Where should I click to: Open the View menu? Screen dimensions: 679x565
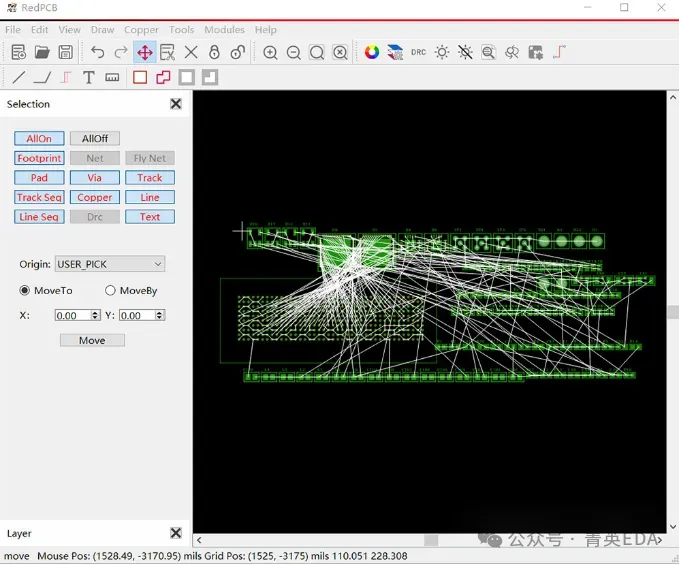point(69,29)
